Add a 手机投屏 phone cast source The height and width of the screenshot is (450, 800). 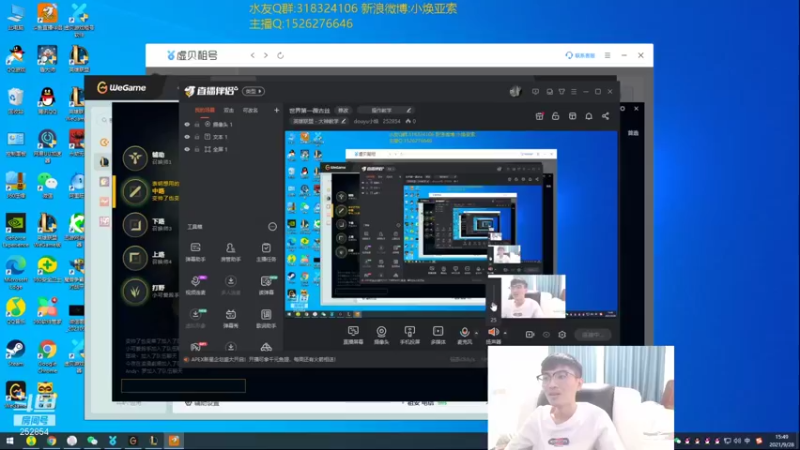tap(410, 335)
